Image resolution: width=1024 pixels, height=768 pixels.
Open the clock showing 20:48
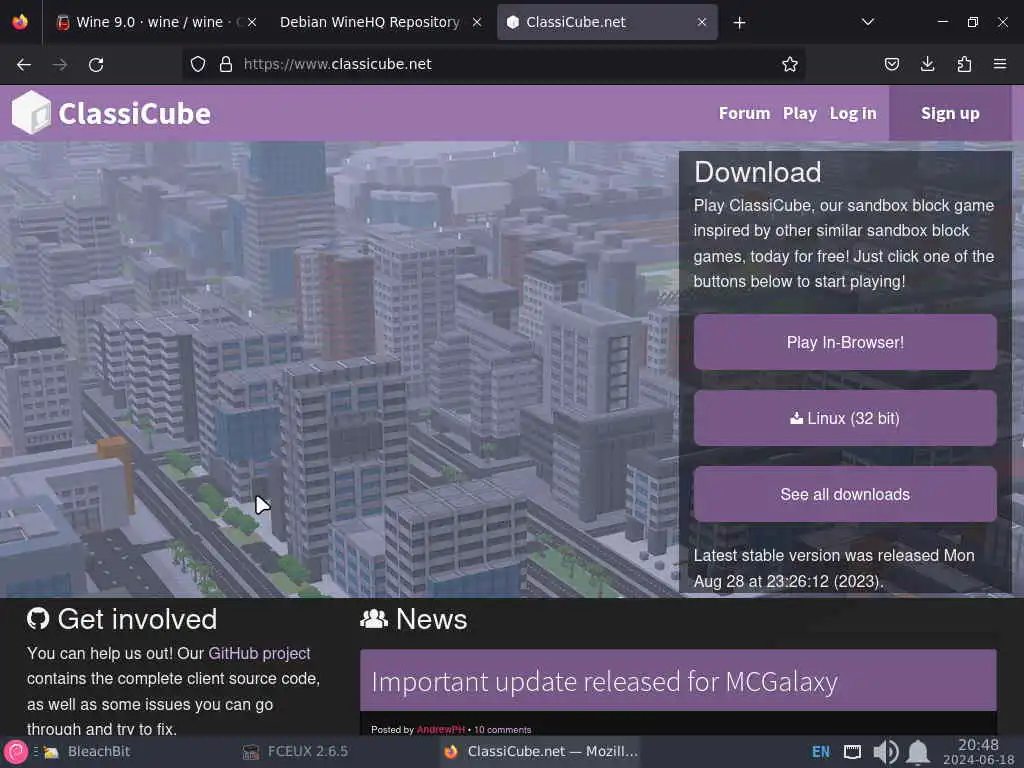(x=978, y=752)
